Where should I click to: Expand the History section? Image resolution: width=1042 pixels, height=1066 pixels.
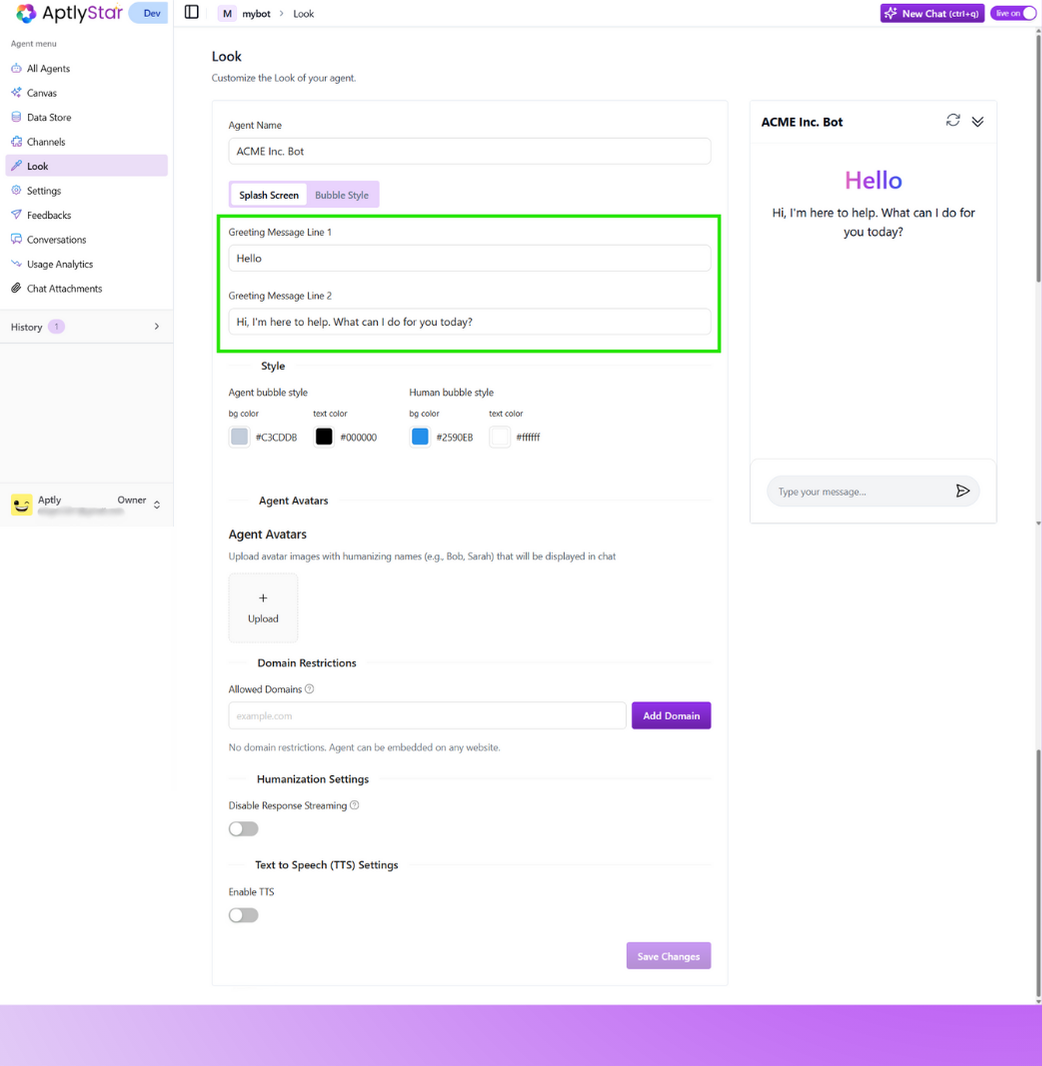(156, 326)
